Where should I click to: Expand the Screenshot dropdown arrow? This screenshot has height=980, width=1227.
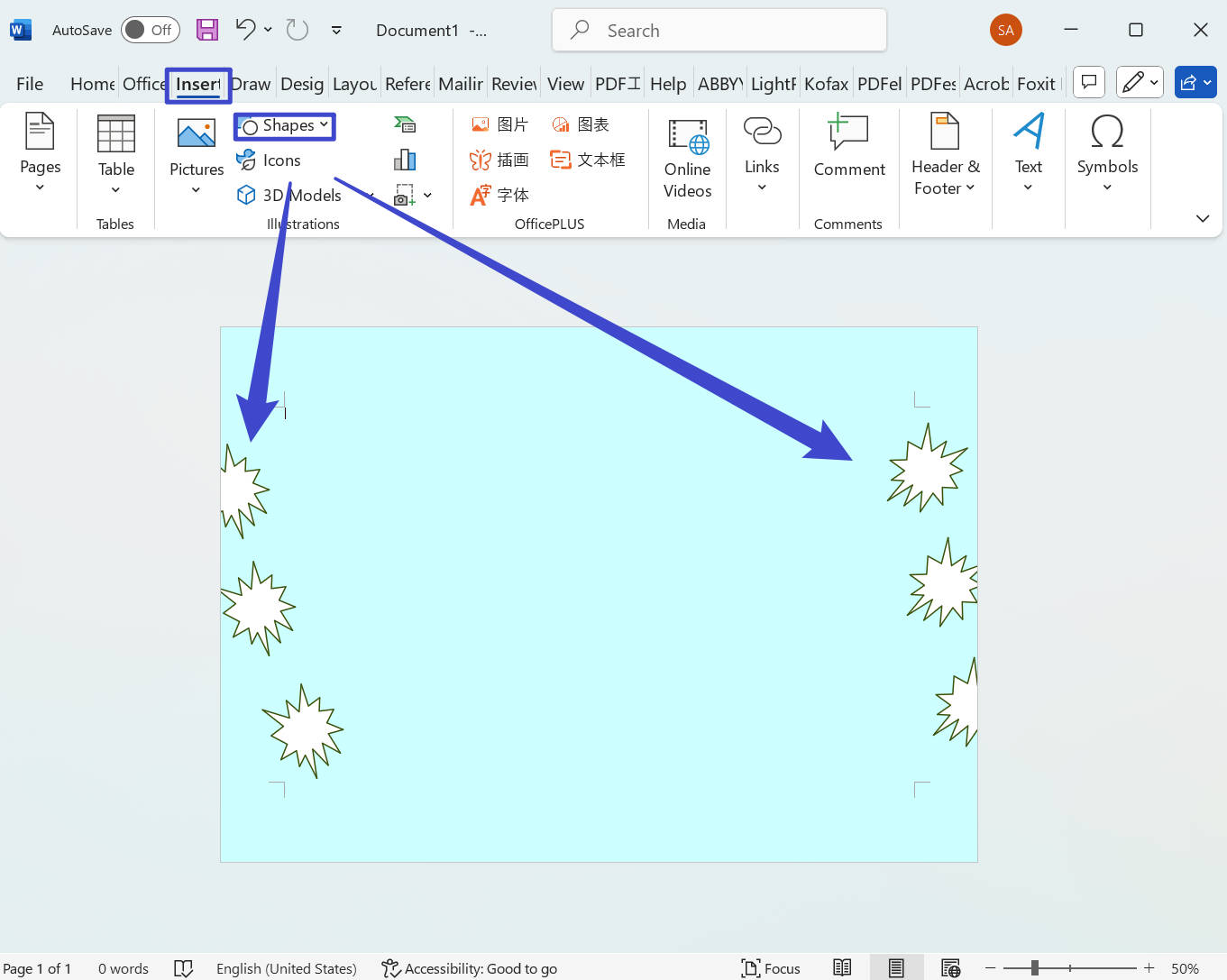click(x=427, y=195)
